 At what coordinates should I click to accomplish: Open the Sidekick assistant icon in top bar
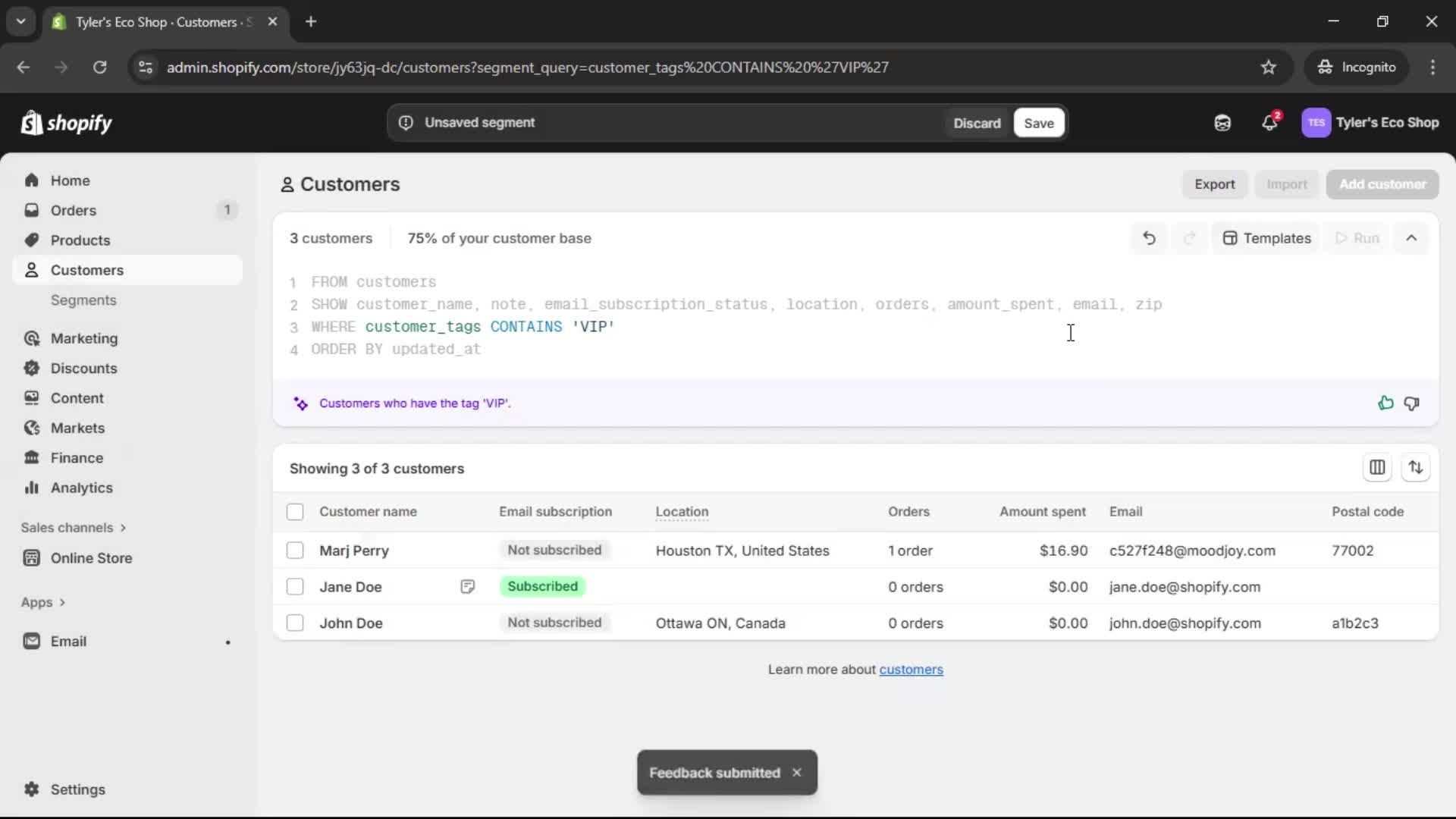click(x=1222, y=123)
